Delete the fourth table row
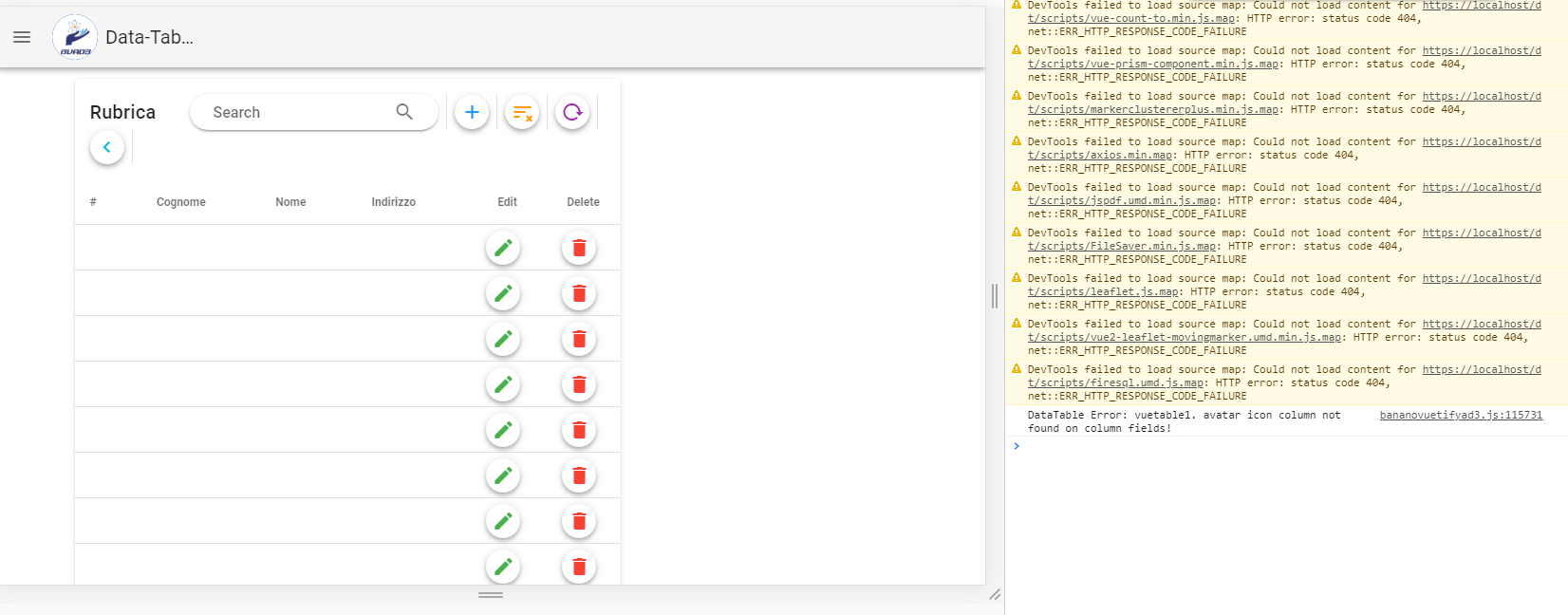This screenshot has height=615, width=1568. 579,384
